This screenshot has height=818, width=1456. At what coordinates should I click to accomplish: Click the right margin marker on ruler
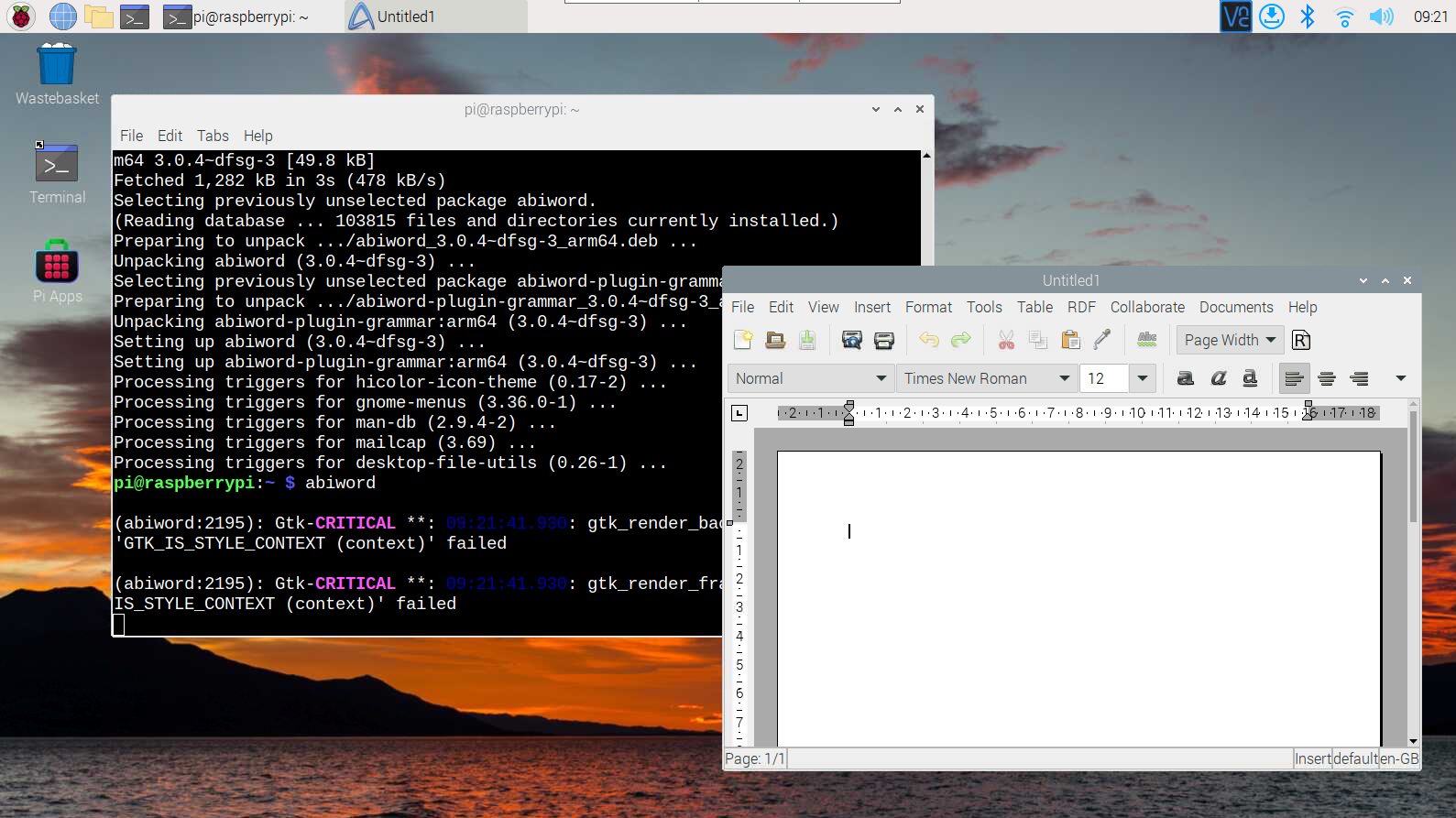1308,412
